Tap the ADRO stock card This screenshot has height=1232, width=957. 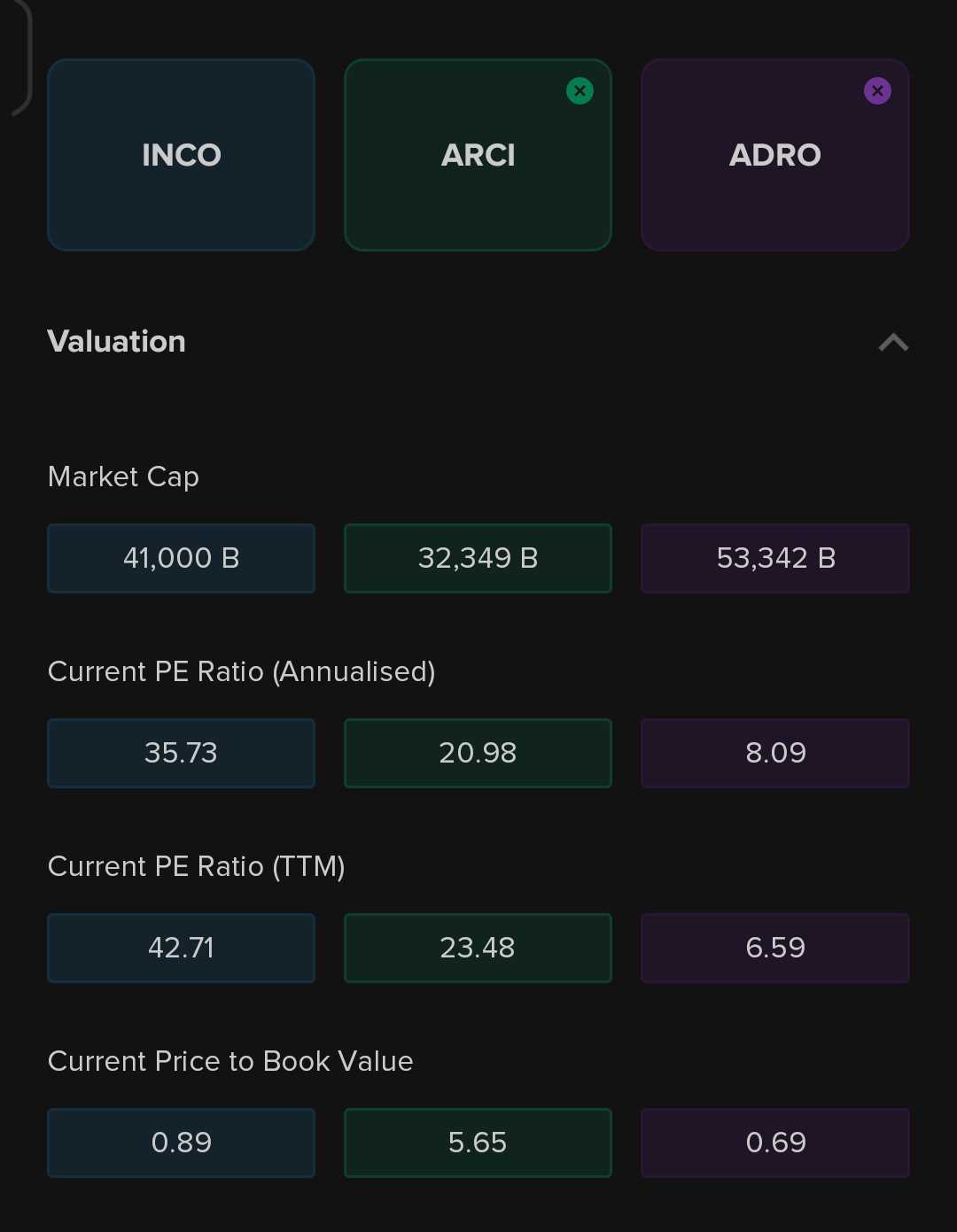pos(774,155)
